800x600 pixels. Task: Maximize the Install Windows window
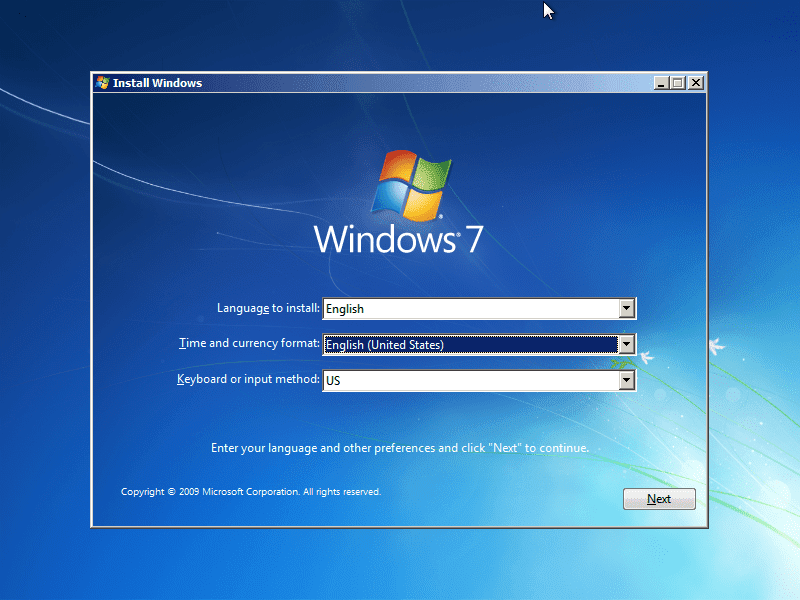[678, 83]
